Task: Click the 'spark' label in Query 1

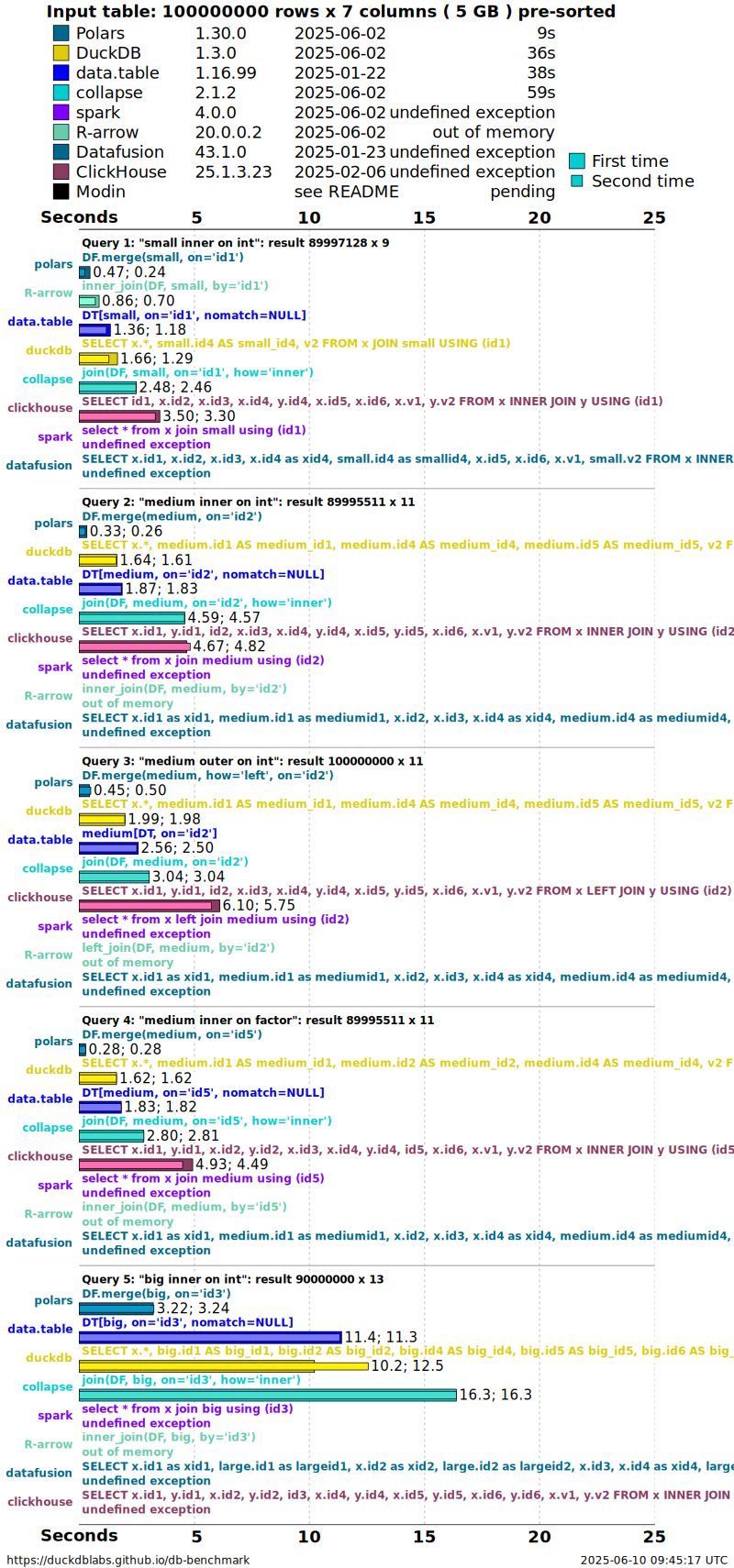Action: [x=55, y=437]
